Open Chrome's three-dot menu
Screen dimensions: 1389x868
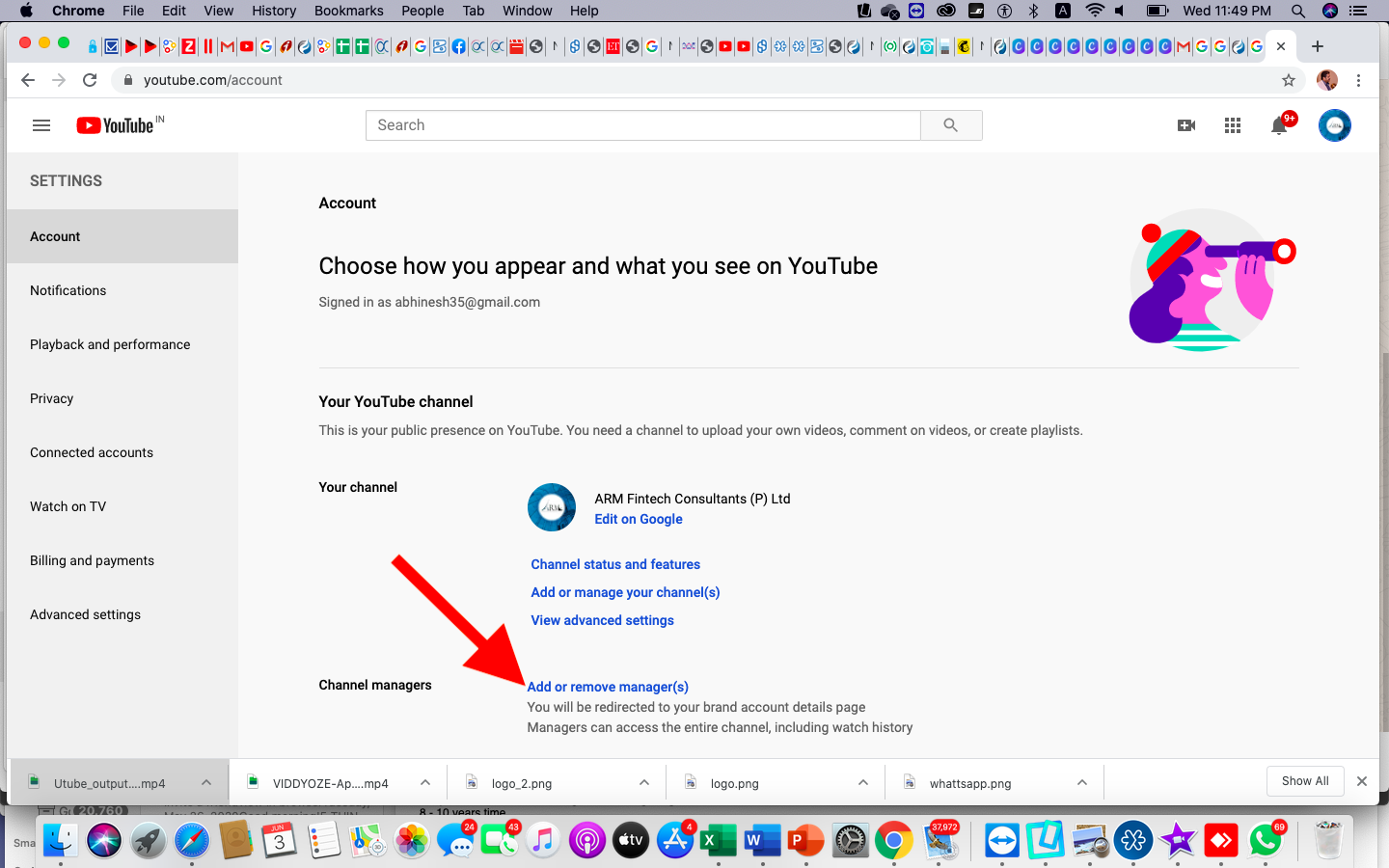[x=1359, y=80]
